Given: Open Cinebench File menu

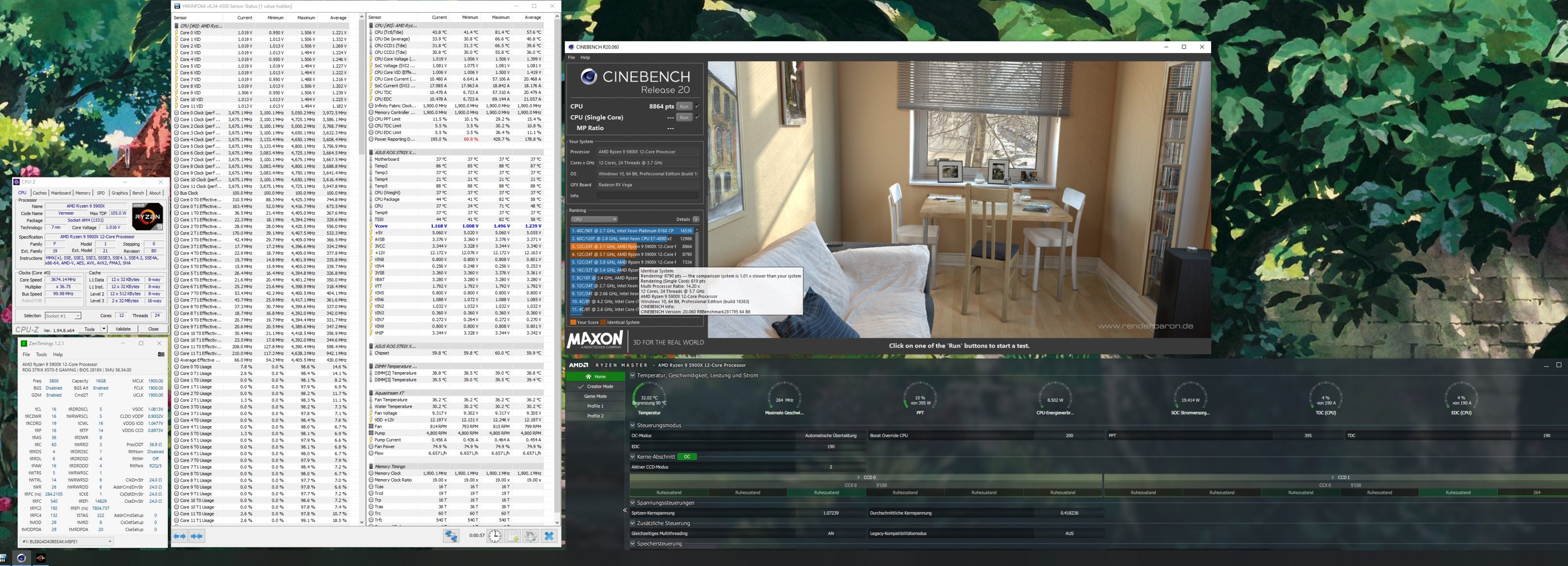Looking at the screenshot, I should pos(572,57).
